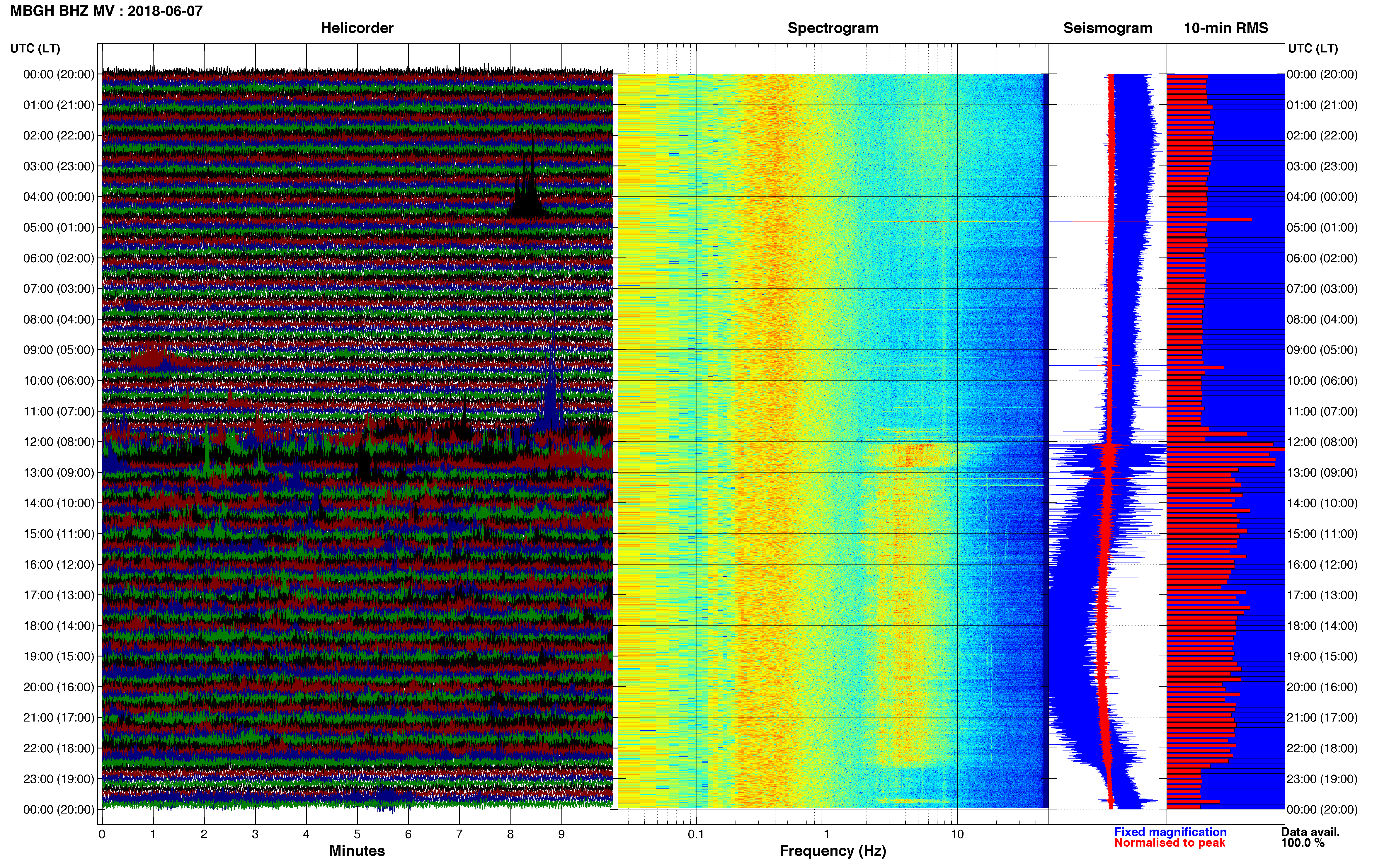Click left time label '22:00 (18:00)'
This screenshot has width=1389, height=868.
pyautogui.click(x=59, y=748)
